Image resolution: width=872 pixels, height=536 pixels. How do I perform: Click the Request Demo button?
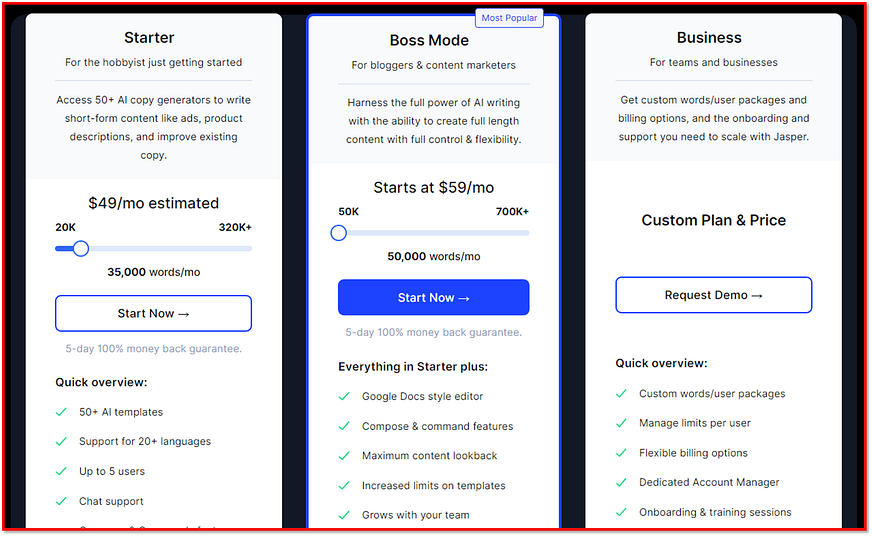coord(713,295)
